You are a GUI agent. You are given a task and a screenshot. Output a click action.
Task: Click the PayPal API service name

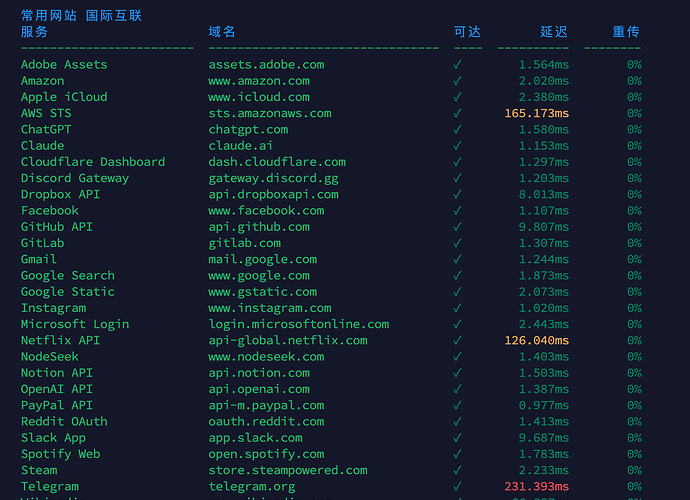(x=57, y=406)
